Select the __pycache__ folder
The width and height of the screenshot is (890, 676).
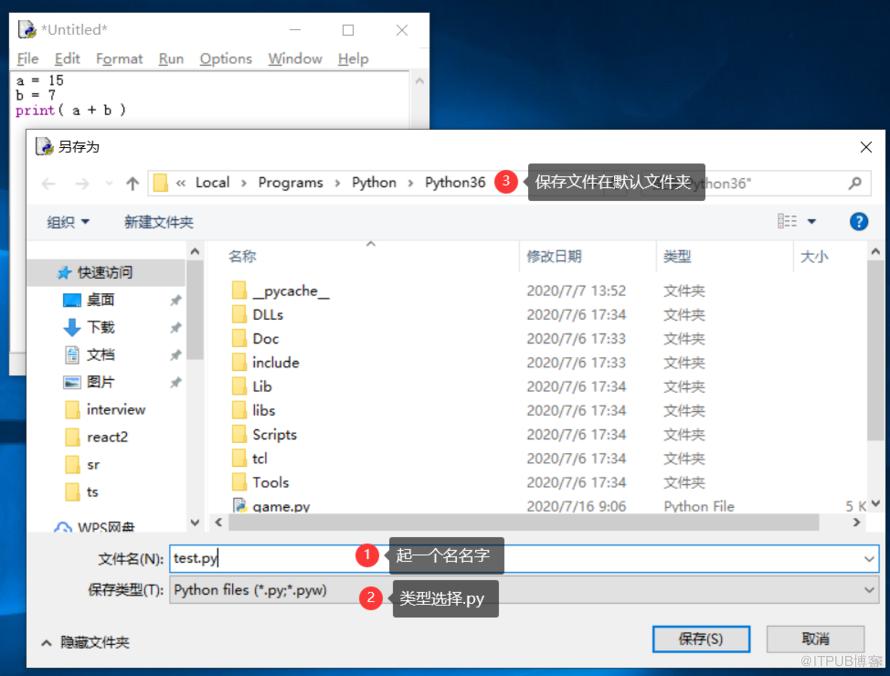(291, 291)
